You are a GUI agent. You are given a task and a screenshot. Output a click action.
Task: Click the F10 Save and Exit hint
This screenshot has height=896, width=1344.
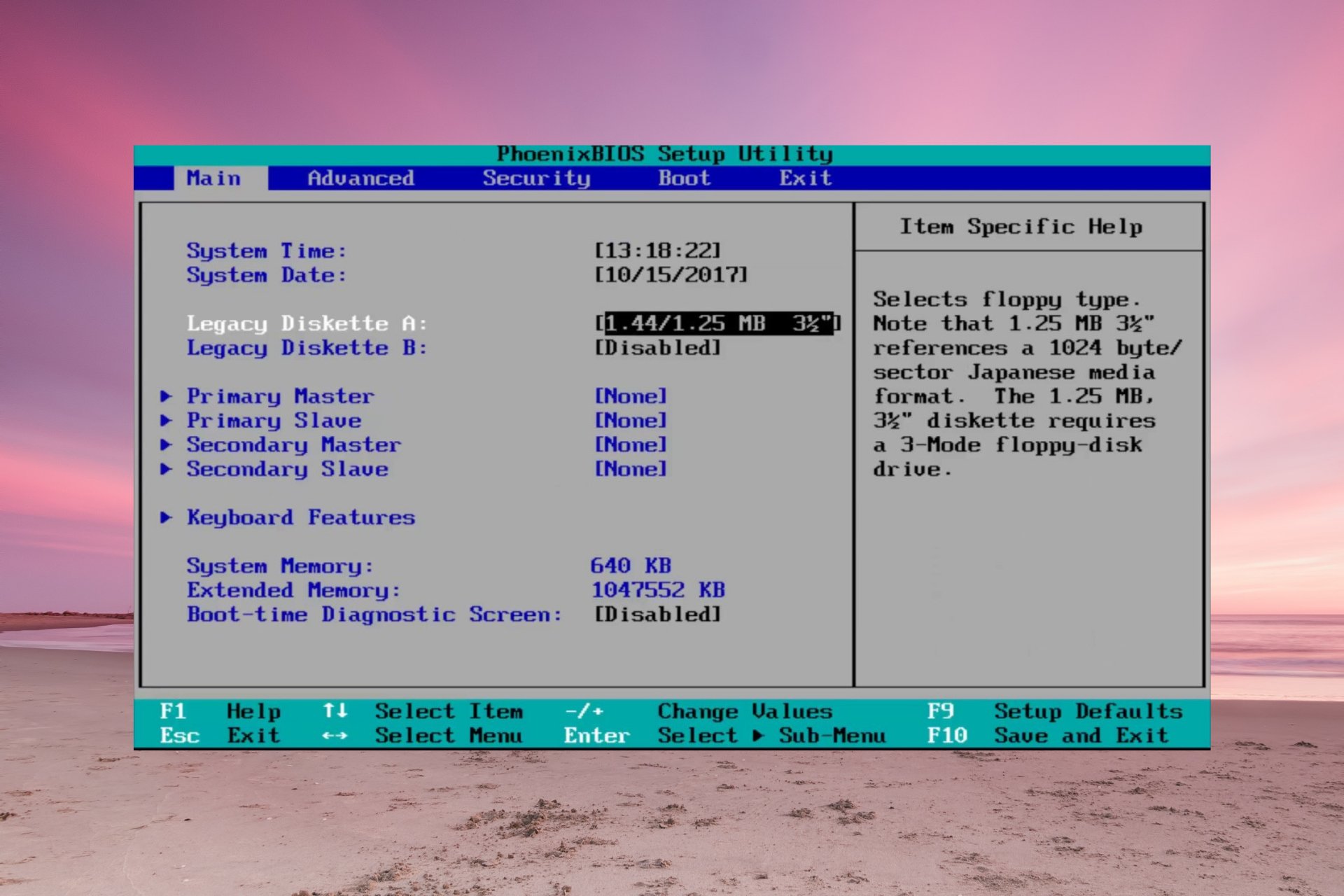1048,736
